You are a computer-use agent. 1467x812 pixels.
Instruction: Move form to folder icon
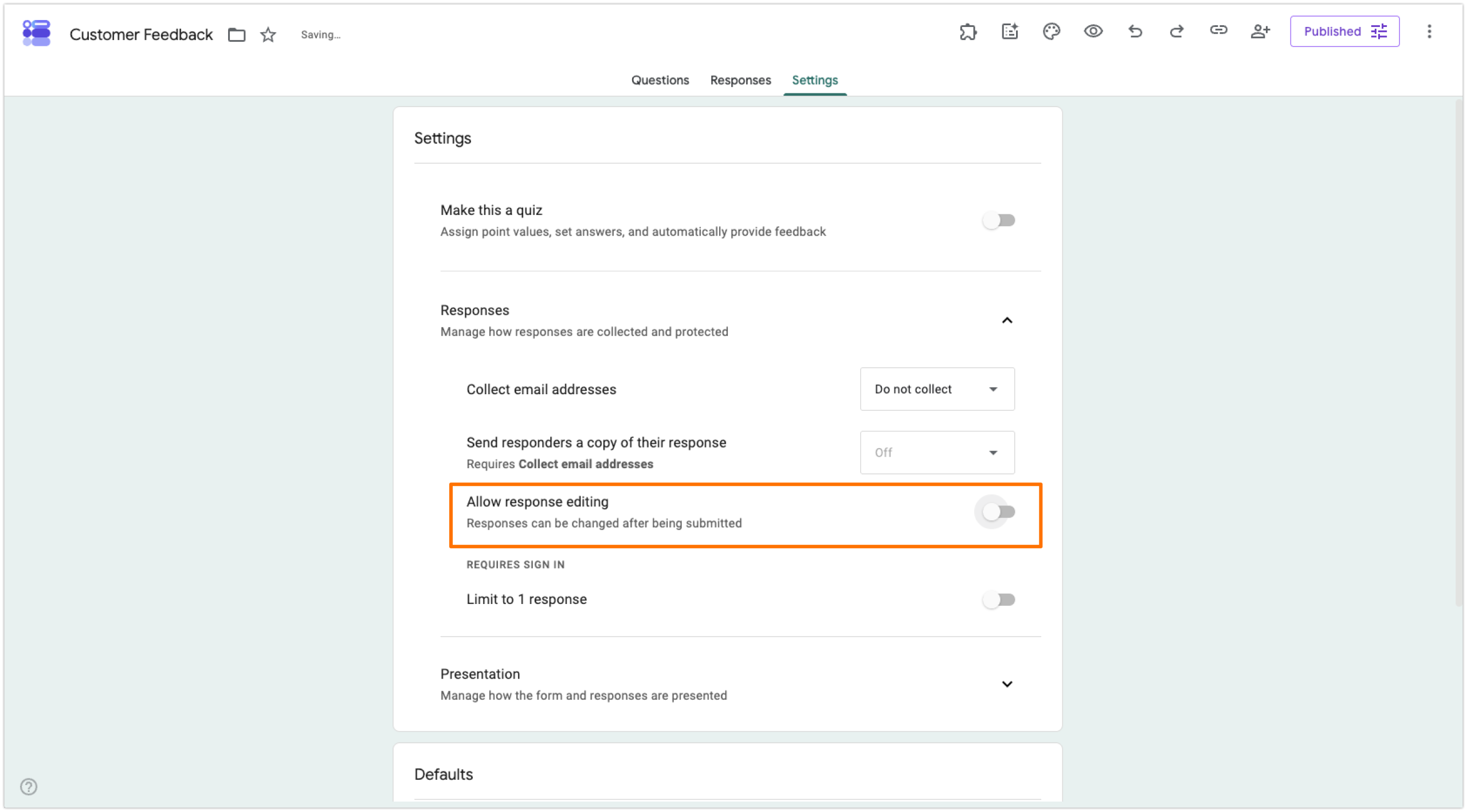tap(237, 35)
